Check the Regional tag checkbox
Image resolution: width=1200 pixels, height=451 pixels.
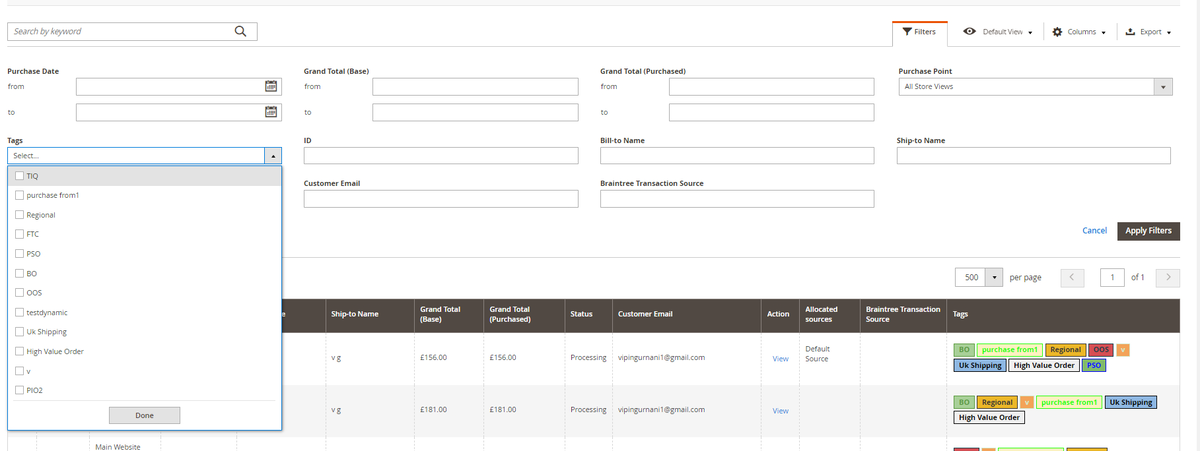[x=20, y=215]
